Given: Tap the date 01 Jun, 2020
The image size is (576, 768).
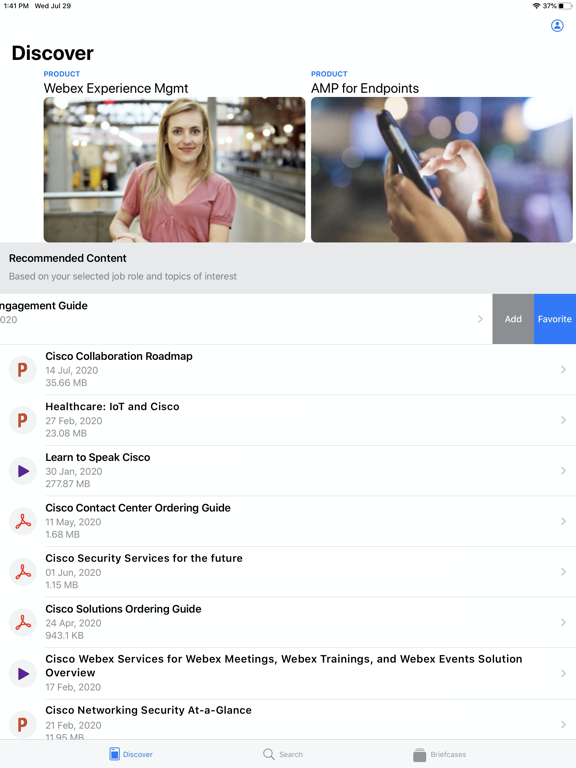Looking at the screenshot, I should point(73,573).
